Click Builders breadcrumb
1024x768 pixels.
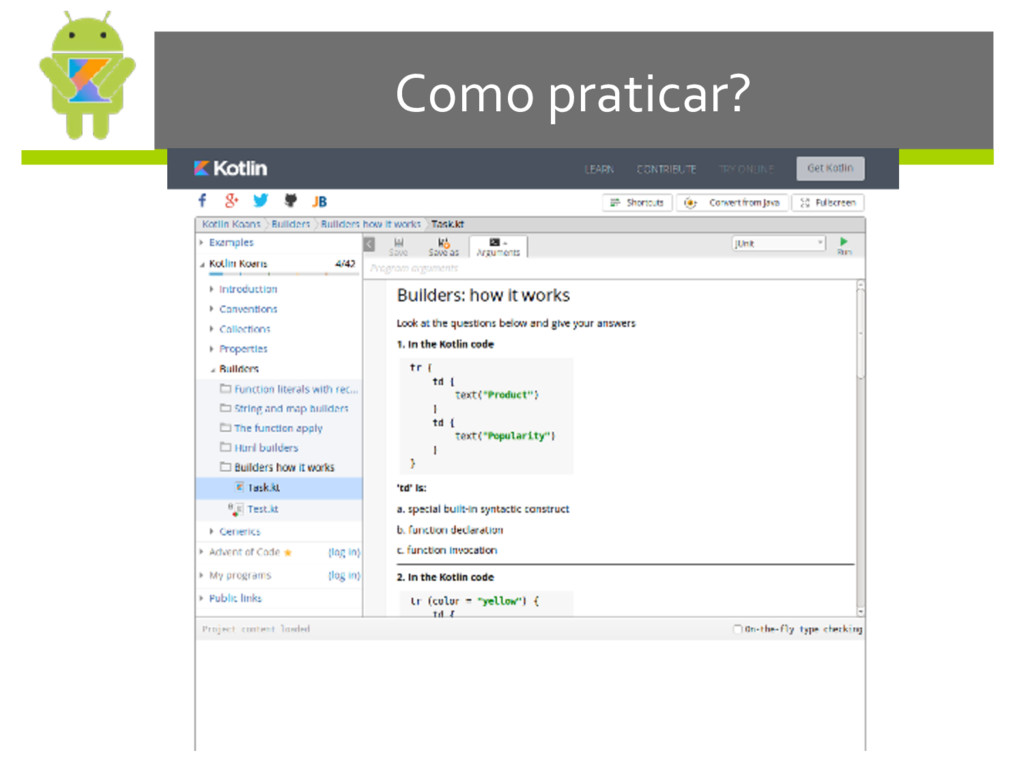(x=291, y=224)
